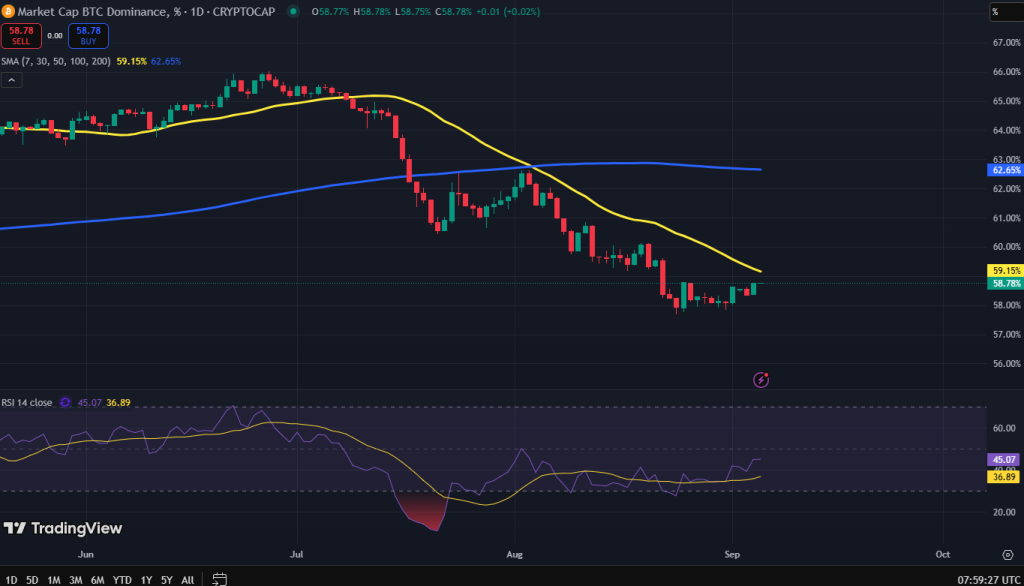This screenshot has height=586, width=1024.
Task: Switch to the 1M timeframe
Action: [53, 579]
